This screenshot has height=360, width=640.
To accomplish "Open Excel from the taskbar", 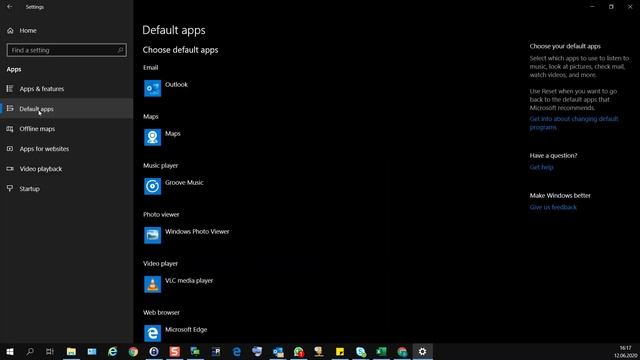I will [x=381, y=351].
